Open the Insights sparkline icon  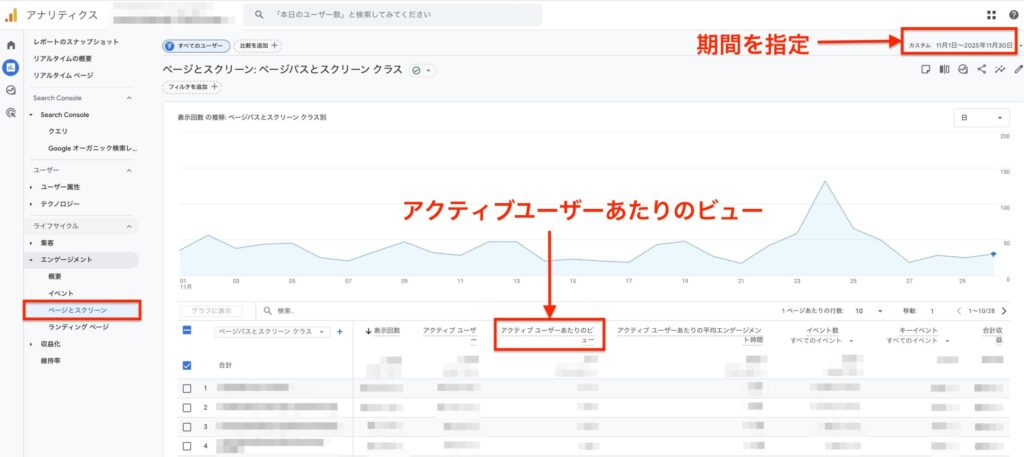click(x=1000, y=70)
